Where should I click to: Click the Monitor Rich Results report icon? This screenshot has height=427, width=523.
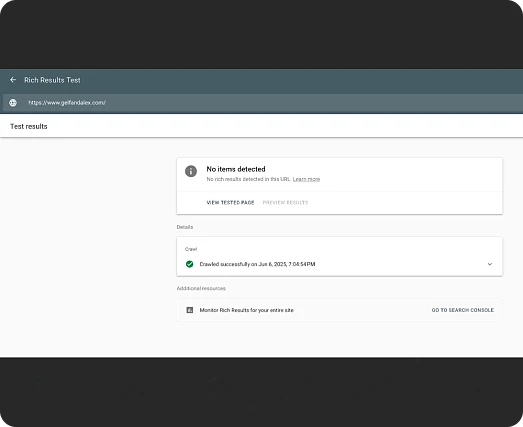point(190,310)
